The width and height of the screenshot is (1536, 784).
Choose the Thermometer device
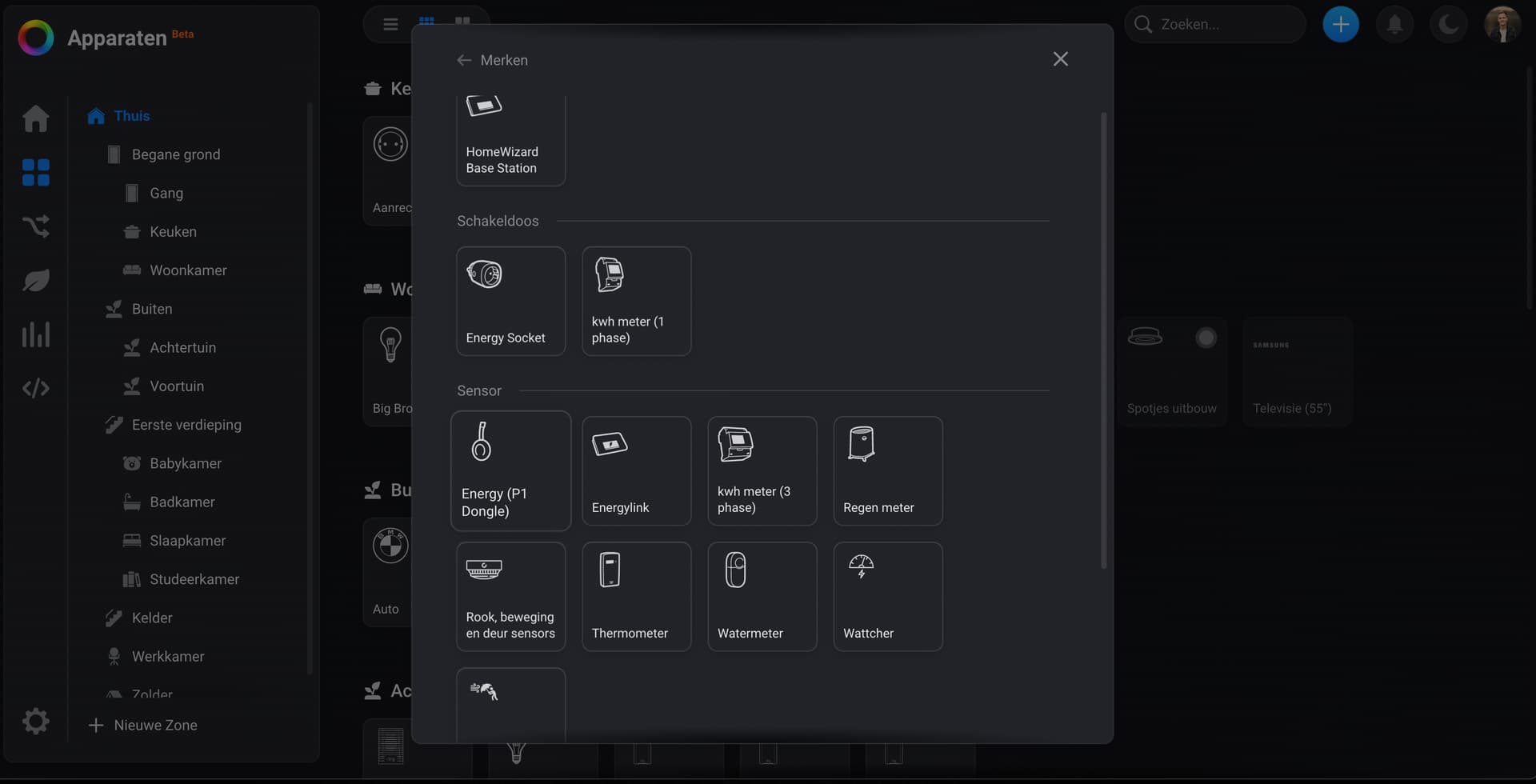(x=637, y=597)
